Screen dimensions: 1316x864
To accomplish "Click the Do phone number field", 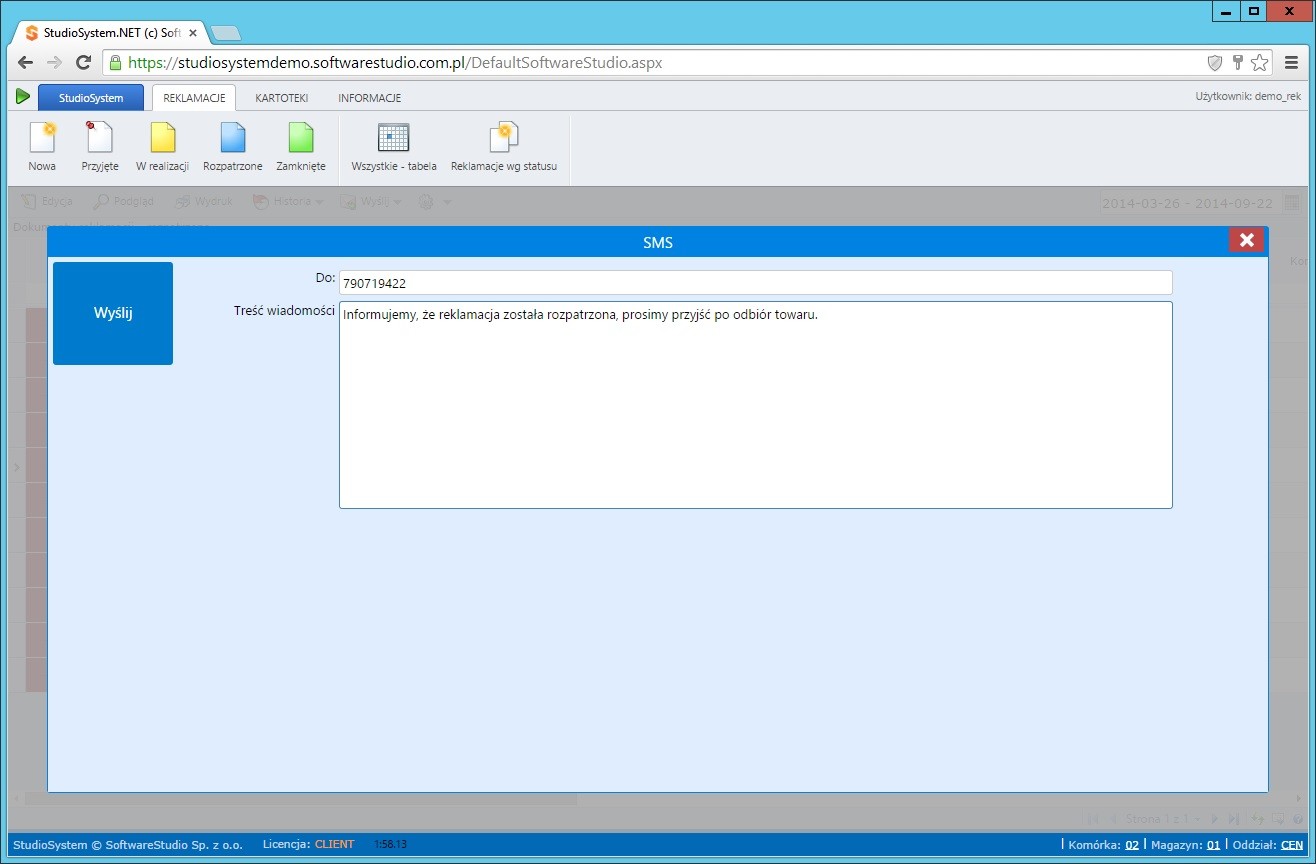I will [755, 283].
